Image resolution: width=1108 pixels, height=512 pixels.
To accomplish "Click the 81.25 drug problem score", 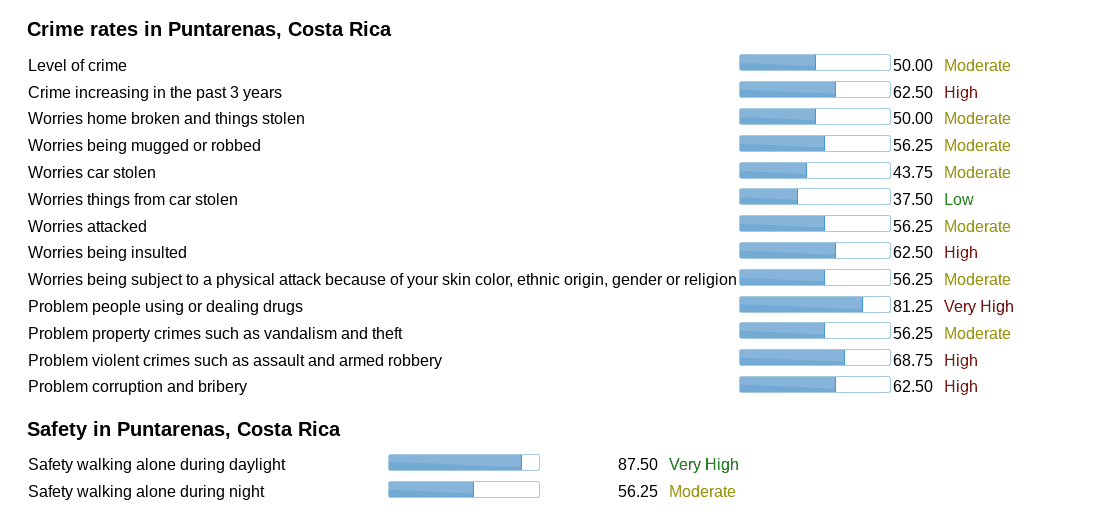I will tap(912, 306).
